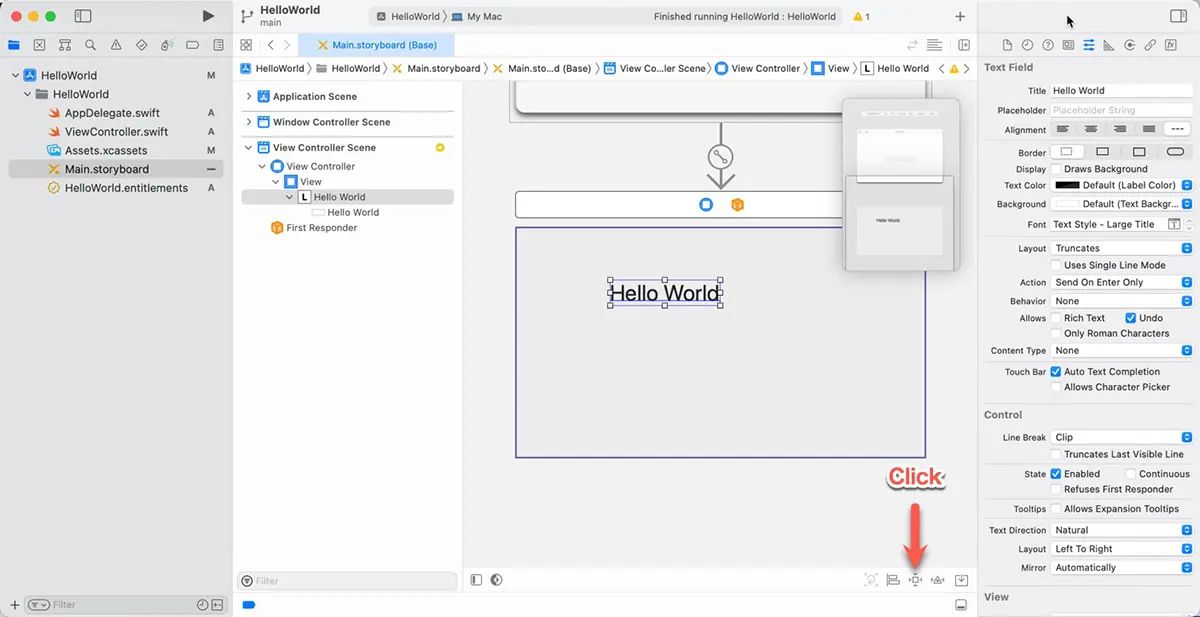Show the View Effects inspector fx icon

click(x=1171, y=45)
